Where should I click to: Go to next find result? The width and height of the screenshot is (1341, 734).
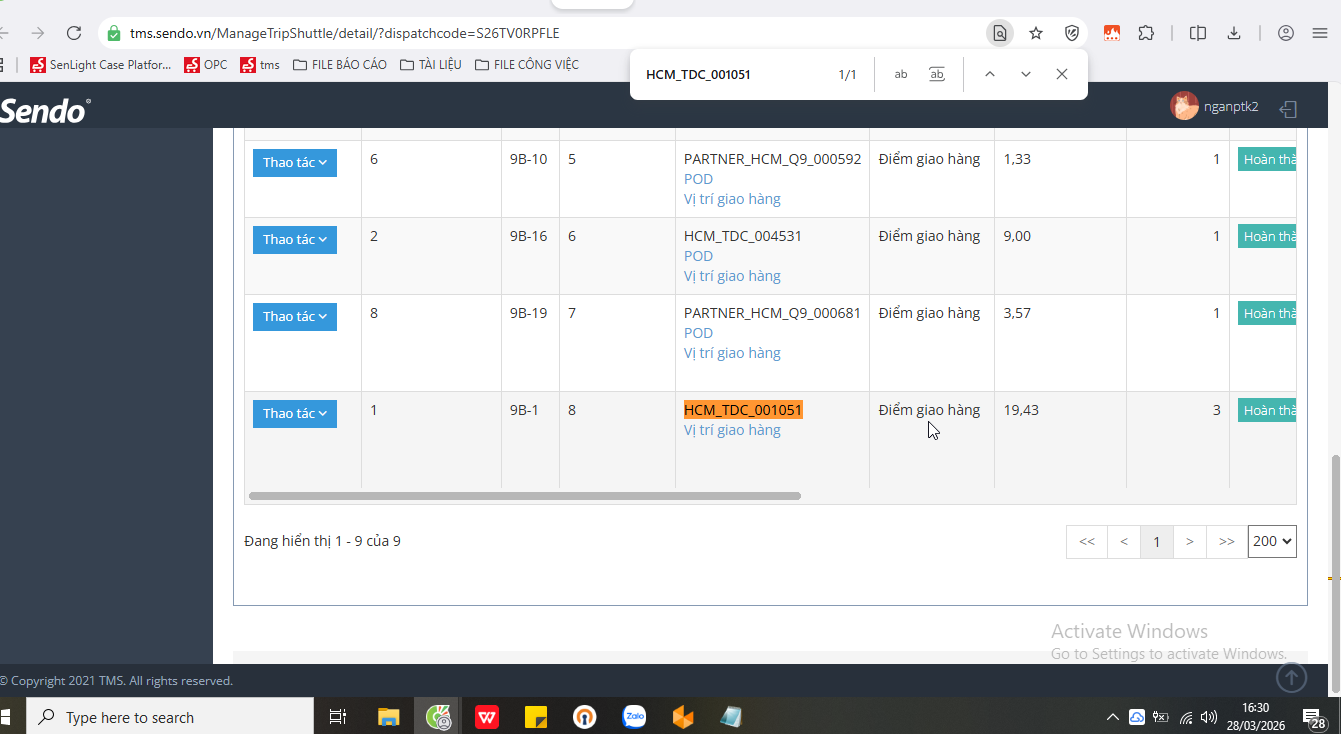pos(1025,74)
